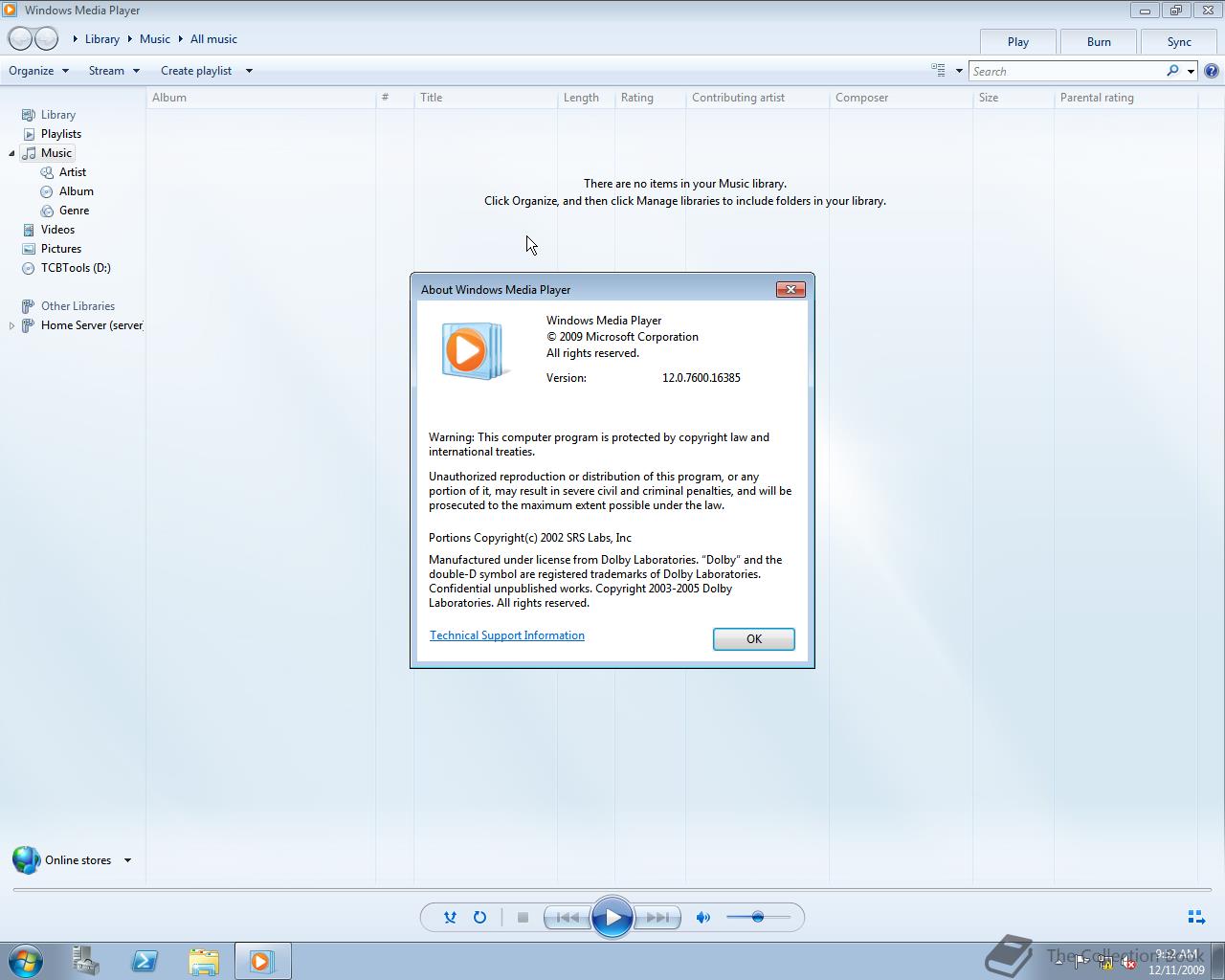Skip to the next track
1225x980 pixels.
657,917
